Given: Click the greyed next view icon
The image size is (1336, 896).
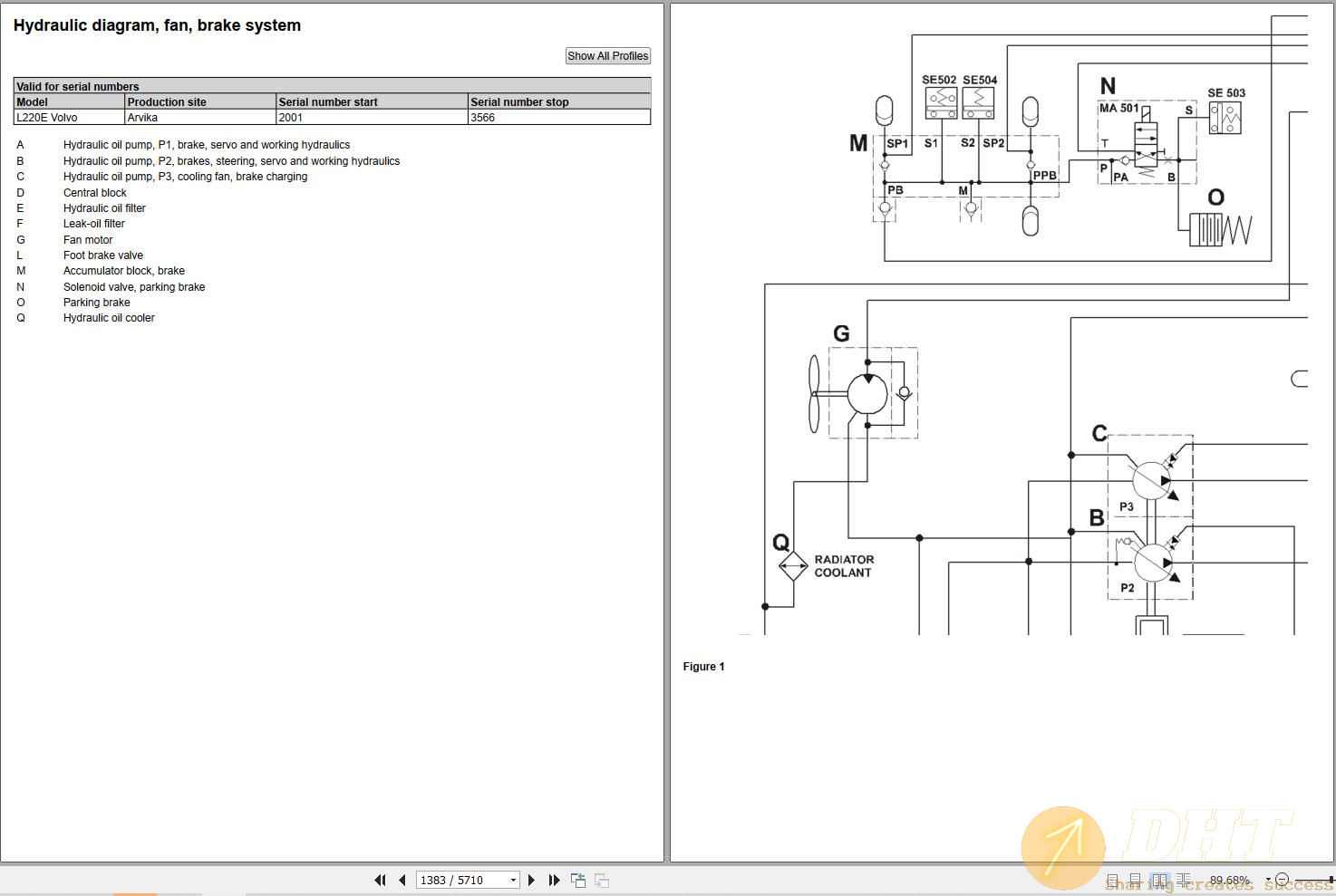Looking at the screenshot, I should click(x=602, y=880).
